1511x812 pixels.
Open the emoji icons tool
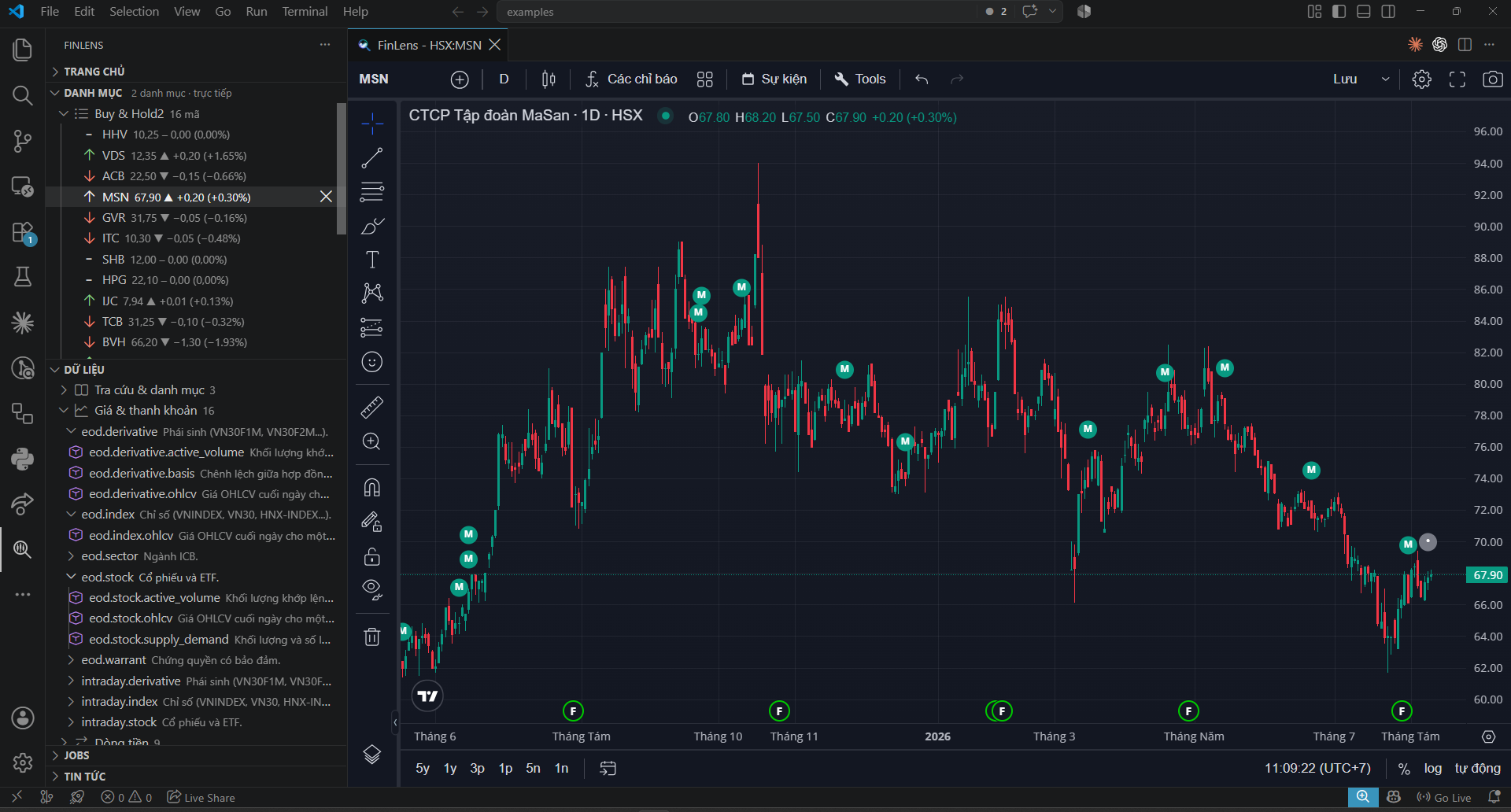click(x=372, y=362)
